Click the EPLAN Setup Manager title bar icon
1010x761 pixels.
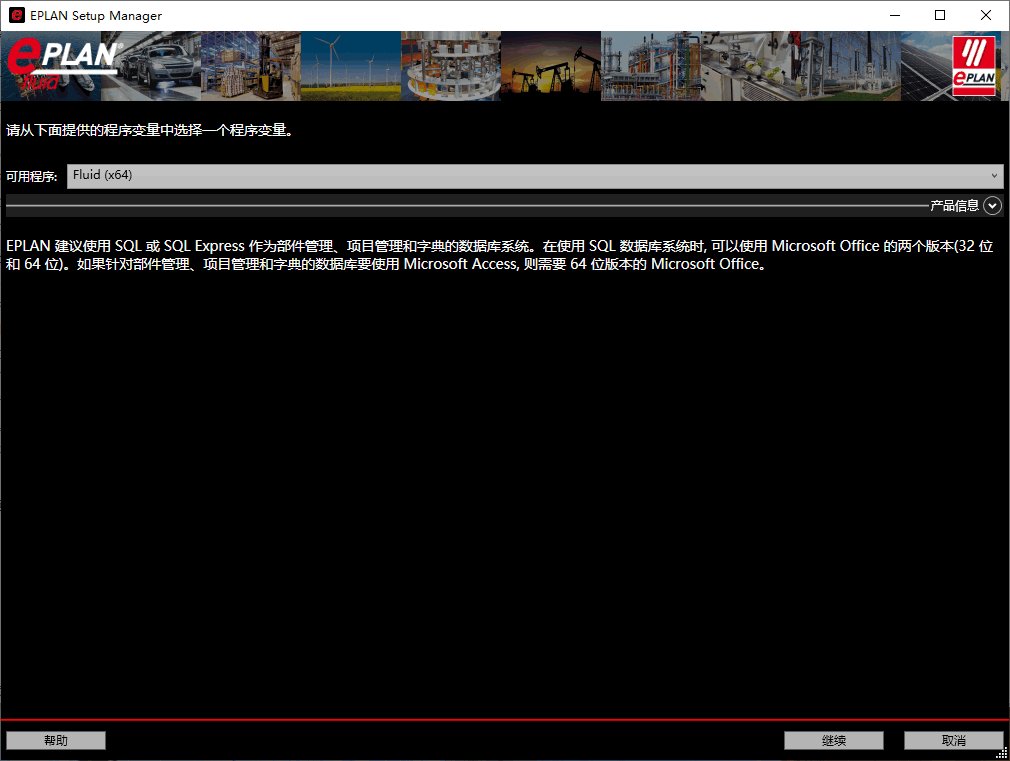point(17,15)
